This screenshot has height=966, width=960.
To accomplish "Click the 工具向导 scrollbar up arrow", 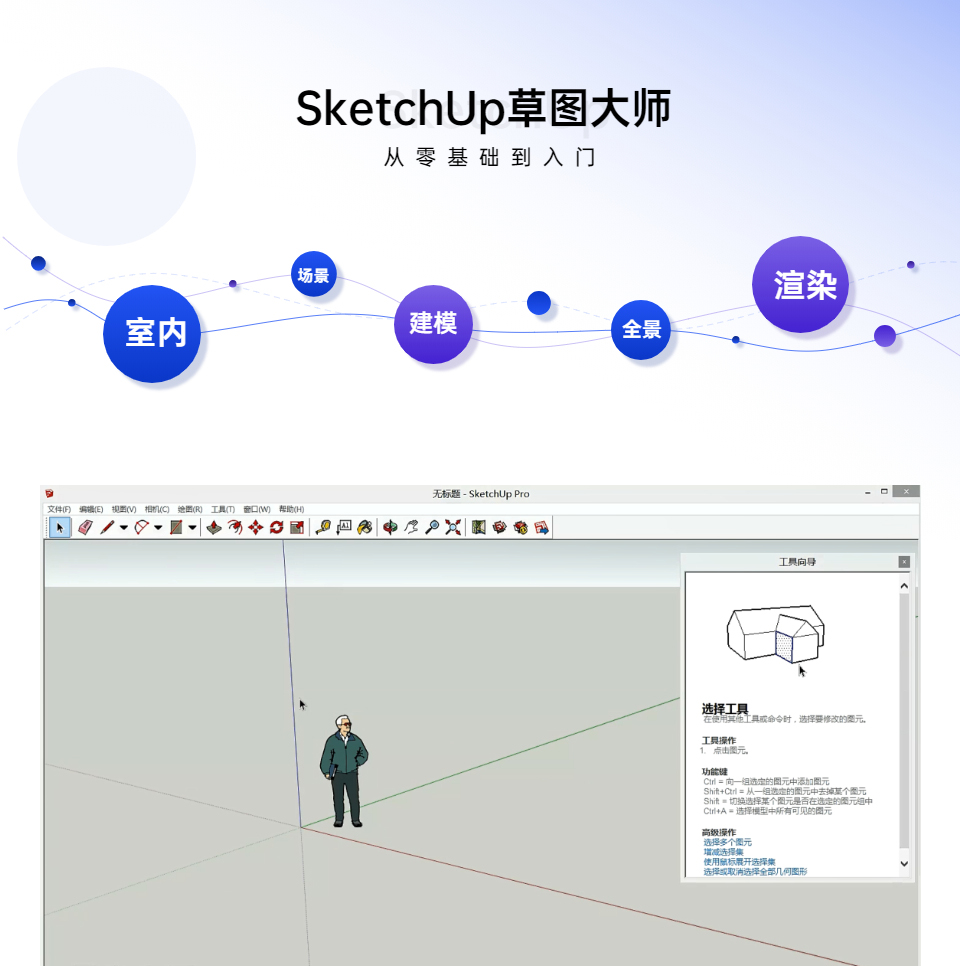I will 904,586.
